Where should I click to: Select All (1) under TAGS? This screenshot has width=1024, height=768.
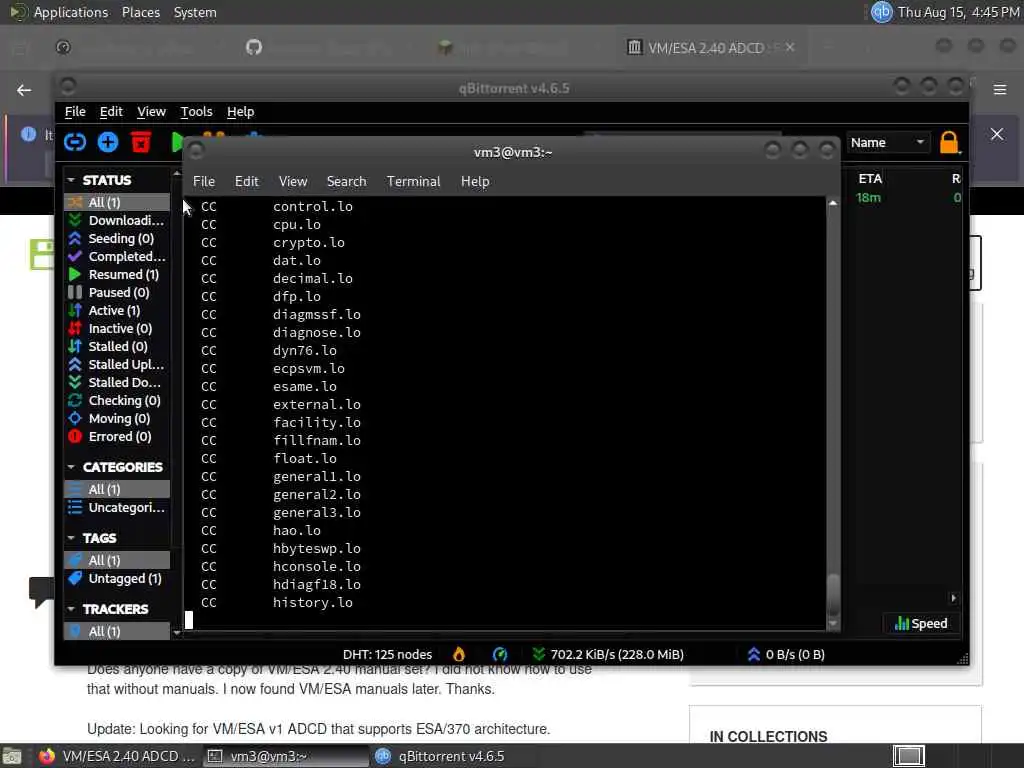tap(118, 560)
